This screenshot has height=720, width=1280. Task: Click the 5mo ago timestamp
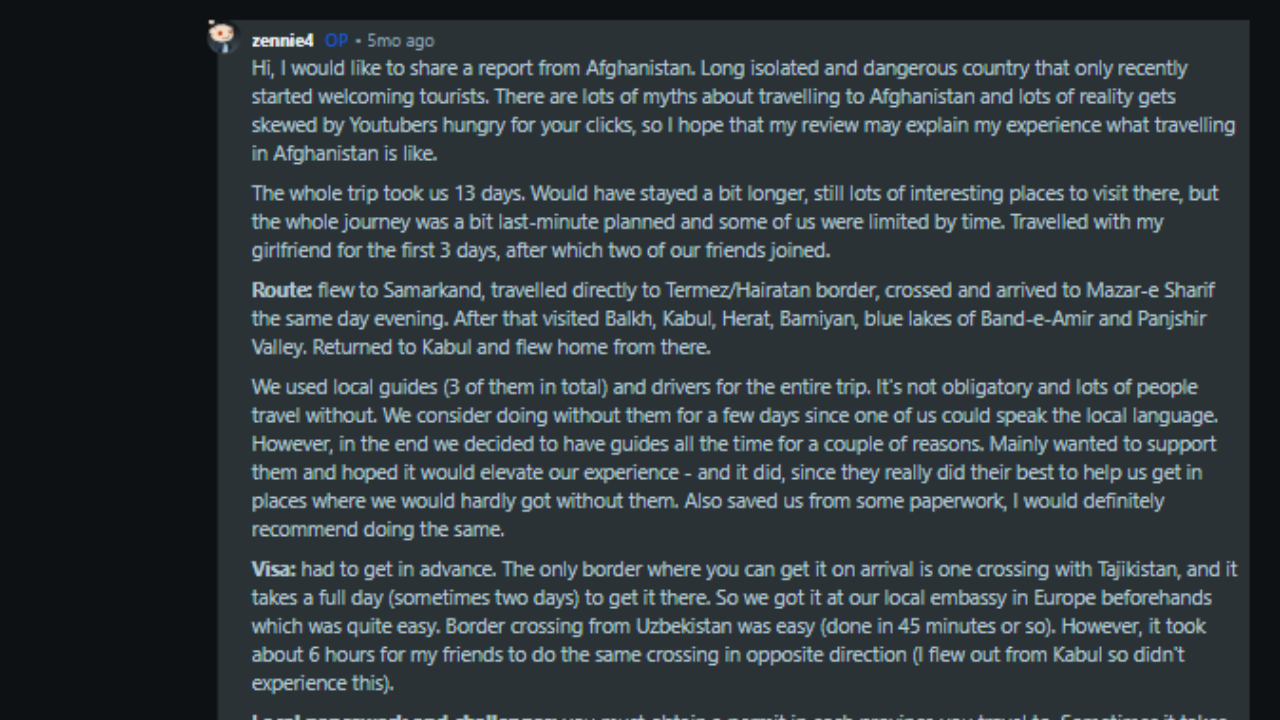(x=400, y=41)
